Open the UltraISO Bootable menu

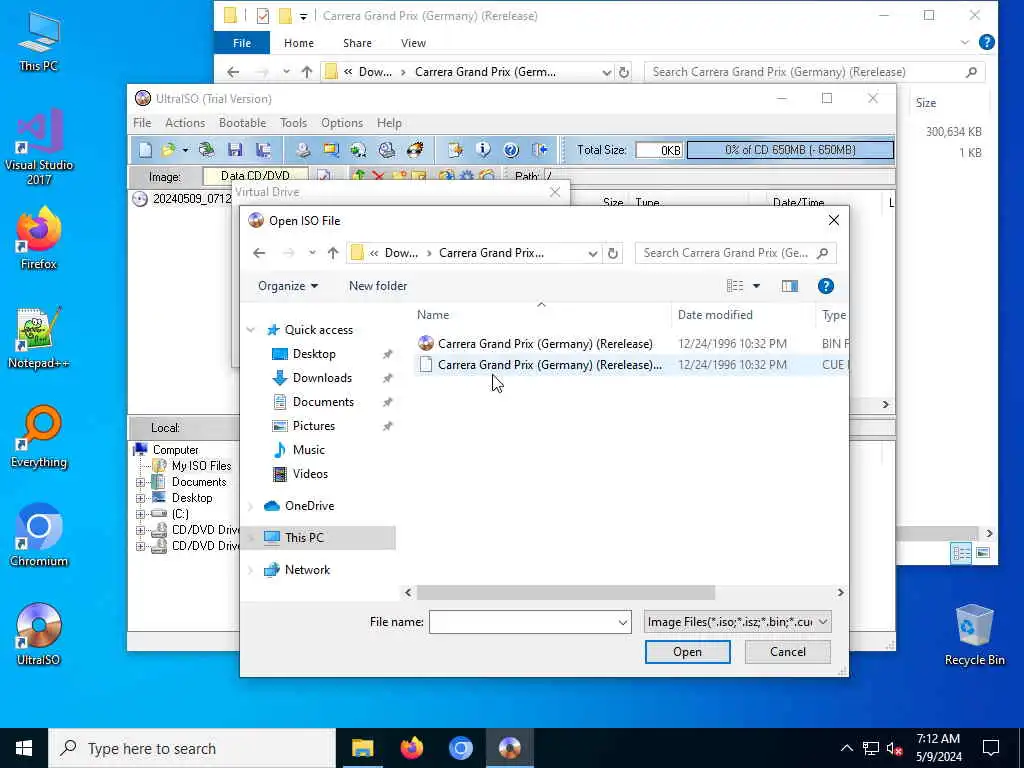242,123
